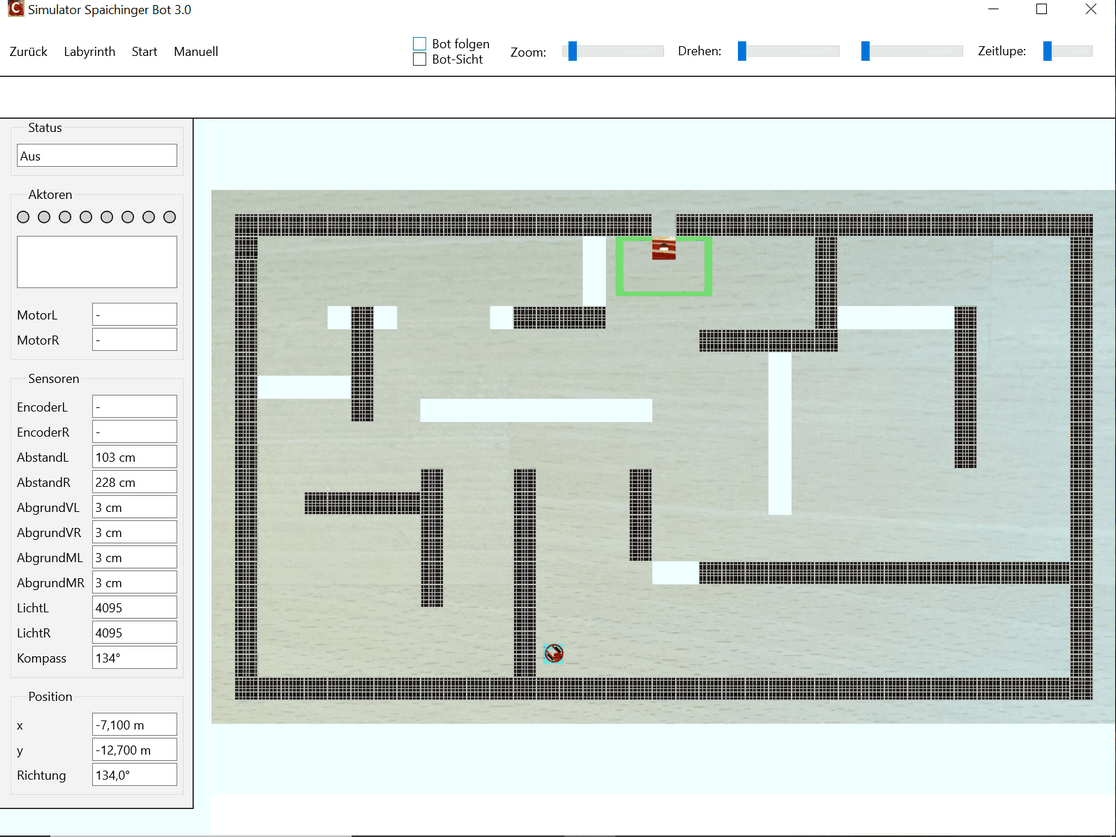
Task: Open the Manuell menu
Action: 196,52
